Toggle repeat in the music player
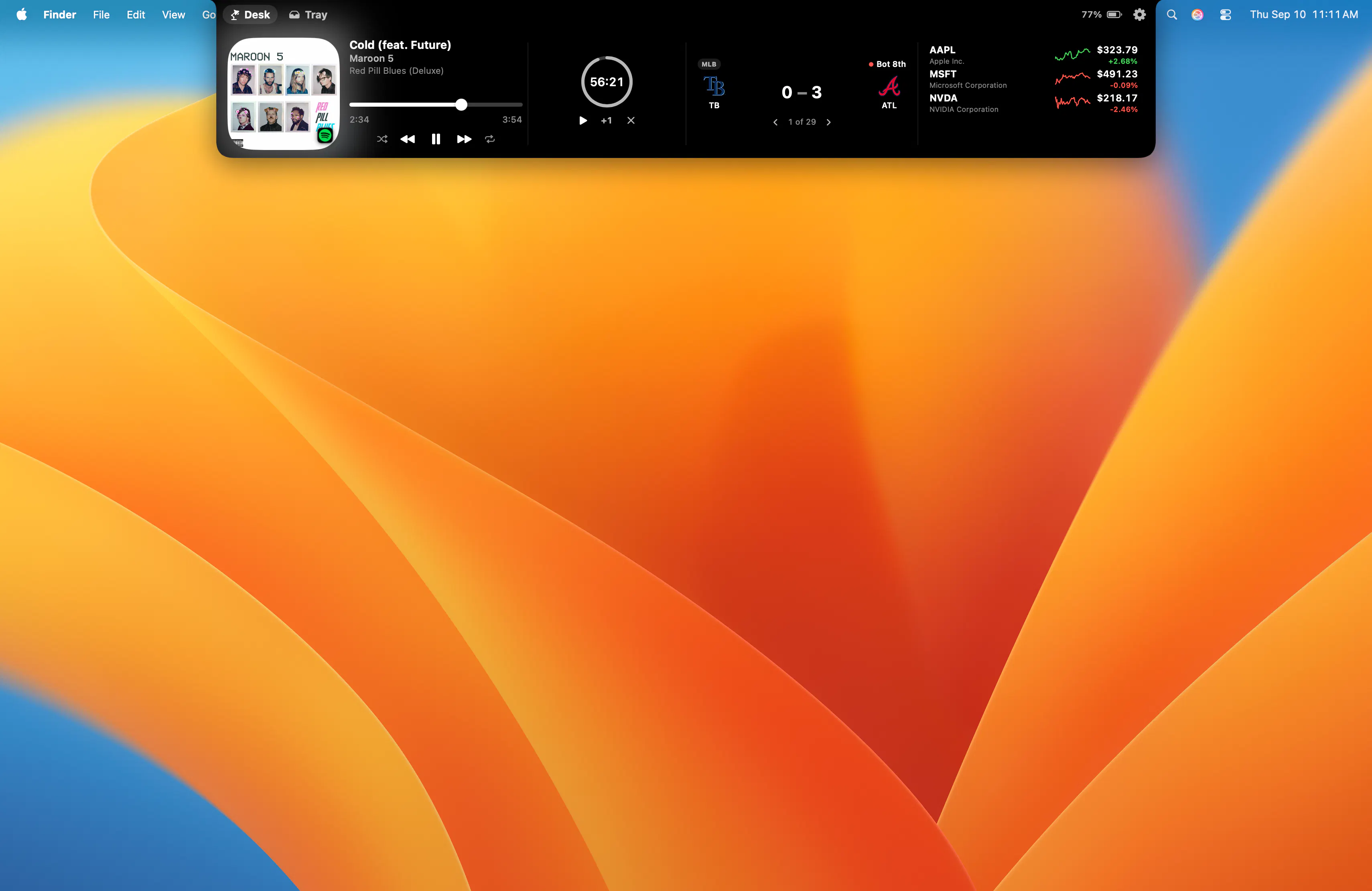This screenshot has height=891, width=1372. [490, 139]
